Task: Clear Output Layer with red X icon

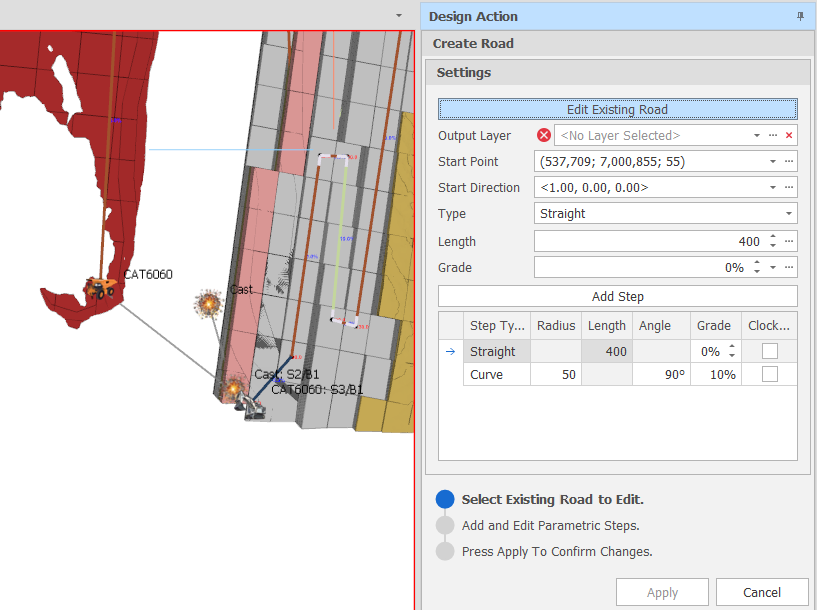Action: click(789, 136)
